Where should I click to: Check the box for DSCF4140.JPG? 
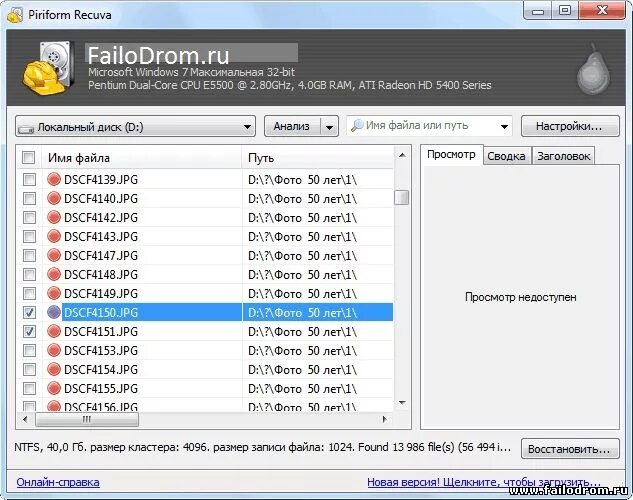coord(29,198)
